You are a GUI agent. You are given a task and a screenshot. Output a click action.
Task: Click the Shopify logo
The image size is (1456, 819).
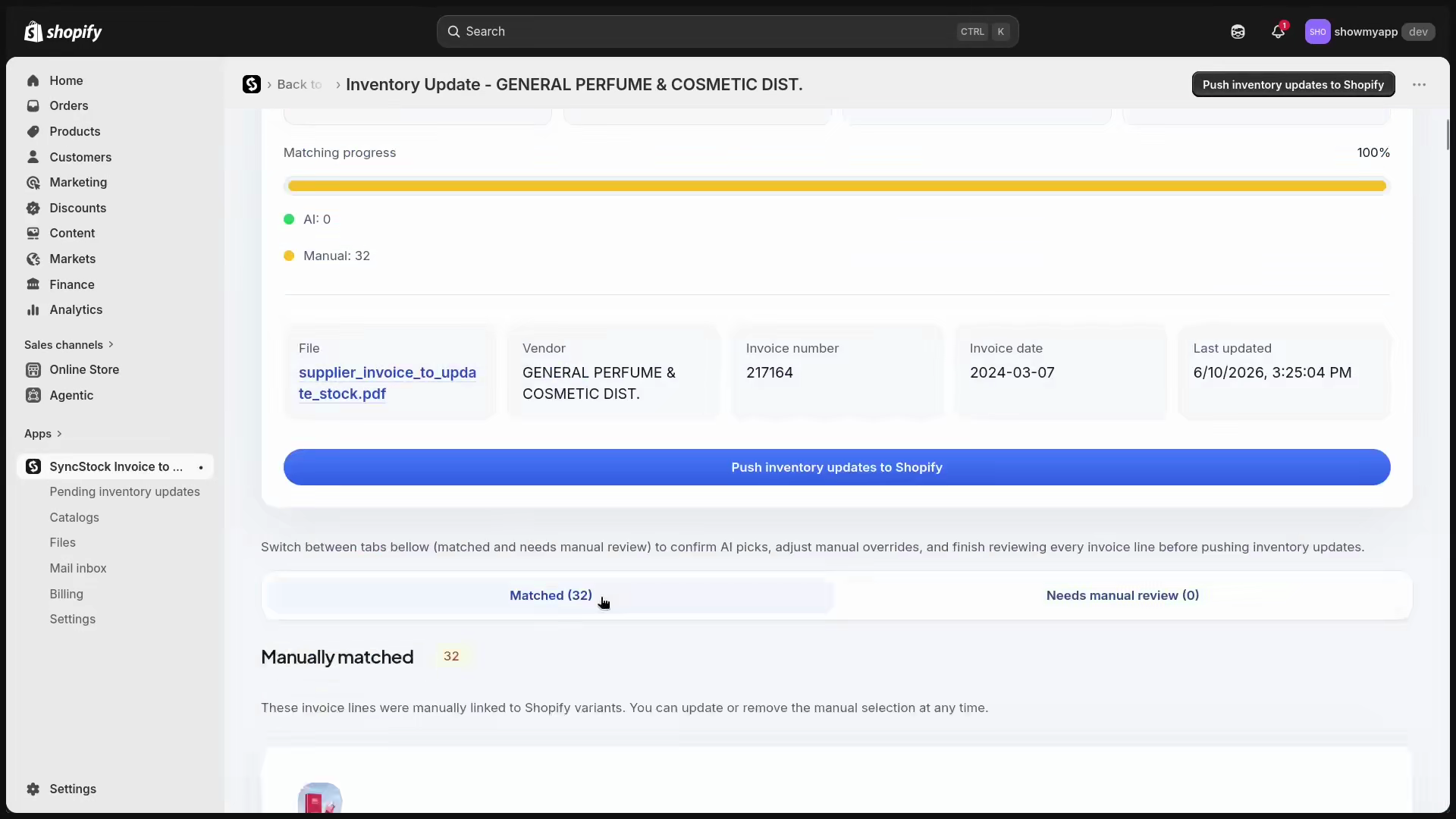(63, 31)
